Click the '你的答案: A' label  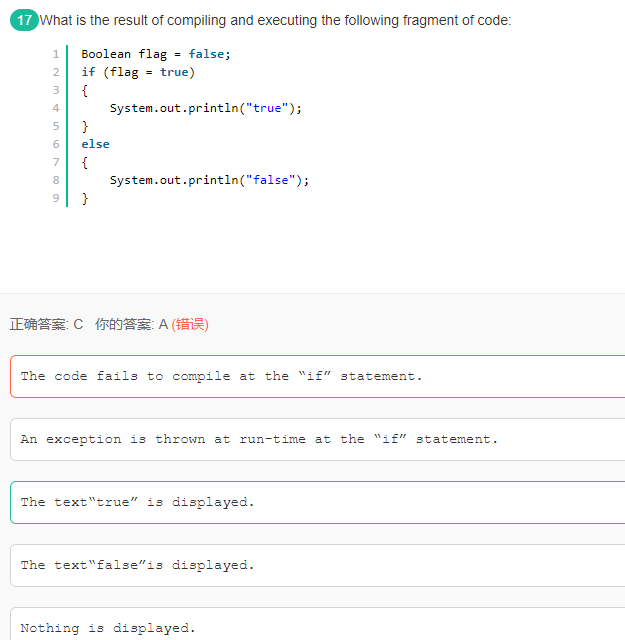click(131, 324)
